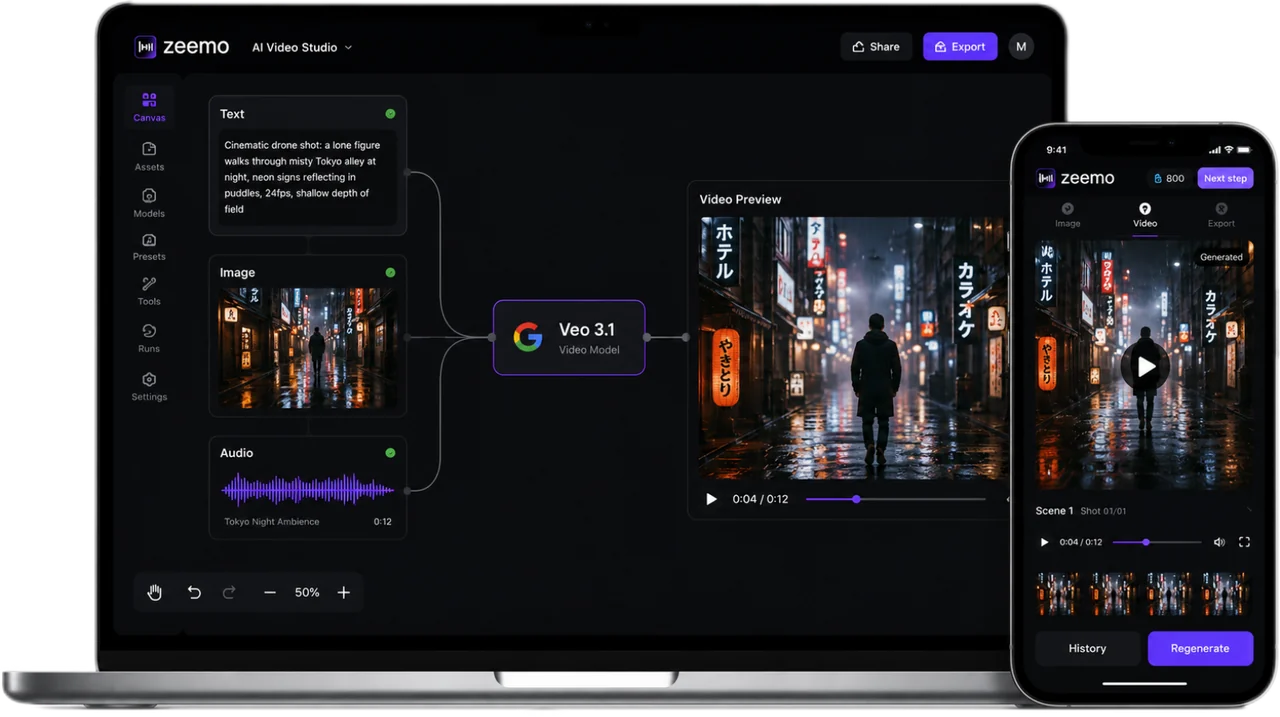Click the 50% zoom level value
This screenshot has width=1280, height=717.
pyautogui.click(x=307, y=592)
